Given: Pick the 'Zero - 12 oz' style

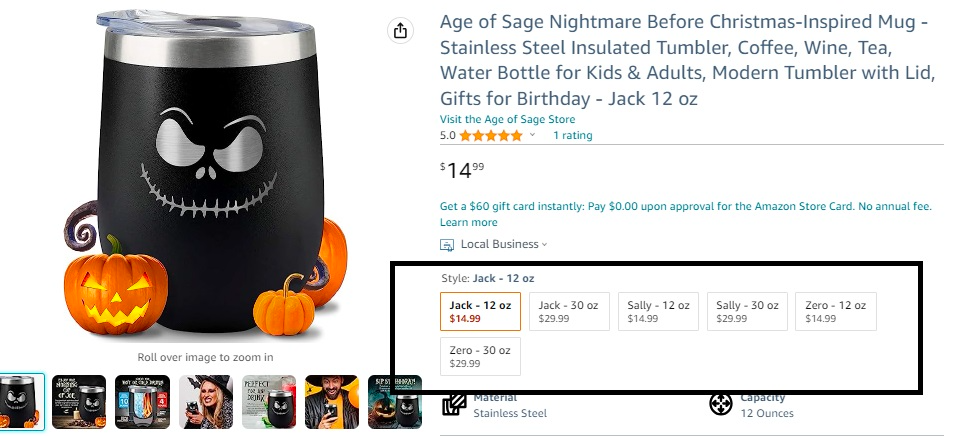Looking at the screenshot, I should pos(836,311).
